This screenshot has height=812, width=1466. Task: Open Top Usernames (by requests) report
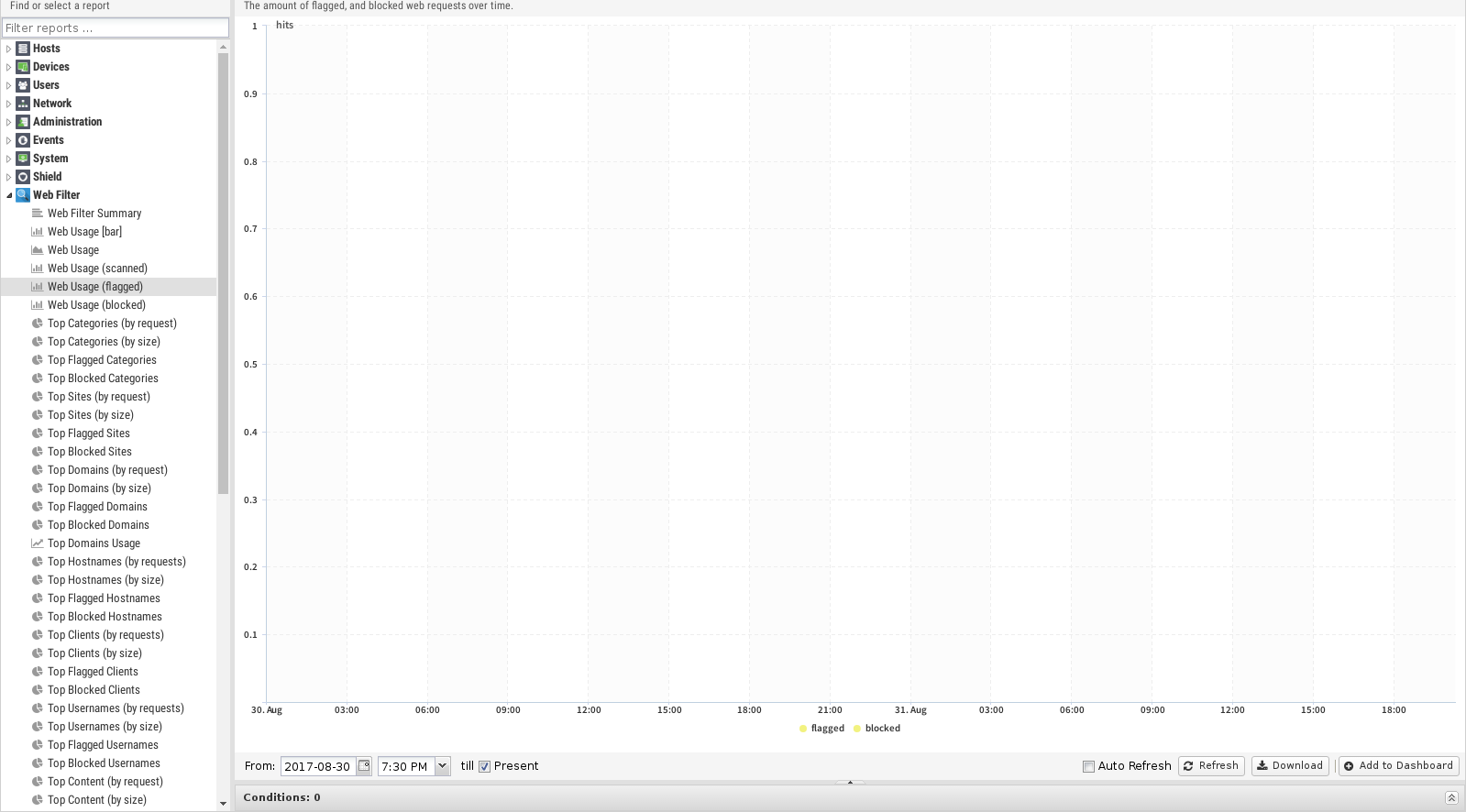pyautogui.click(x=116, y=708)
